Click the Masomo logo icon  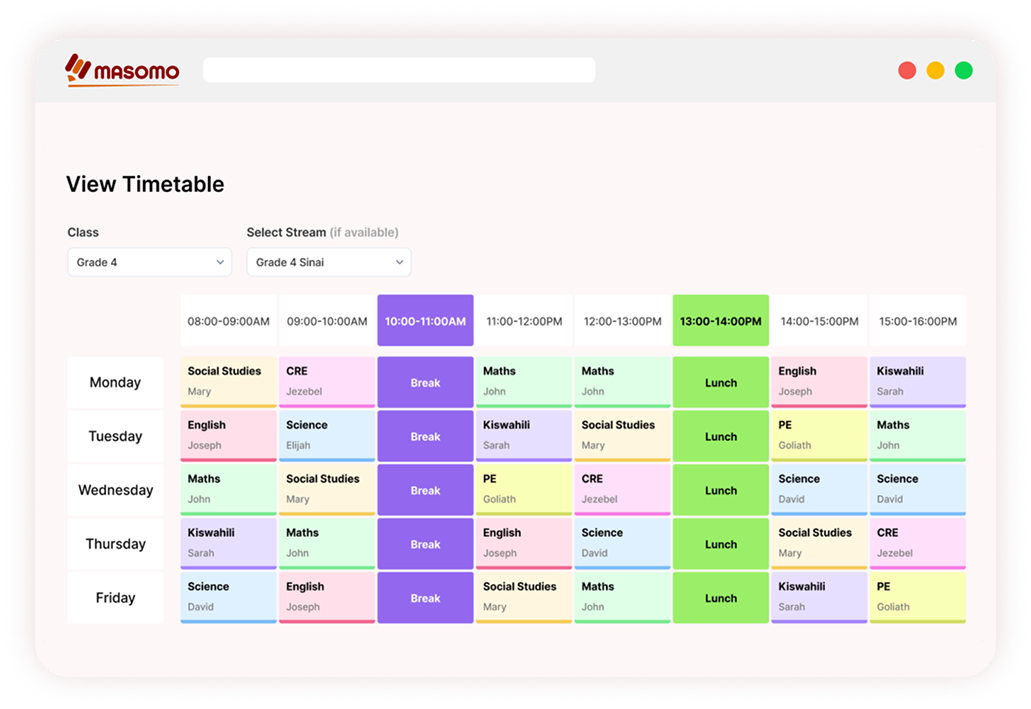pos(78,69)
